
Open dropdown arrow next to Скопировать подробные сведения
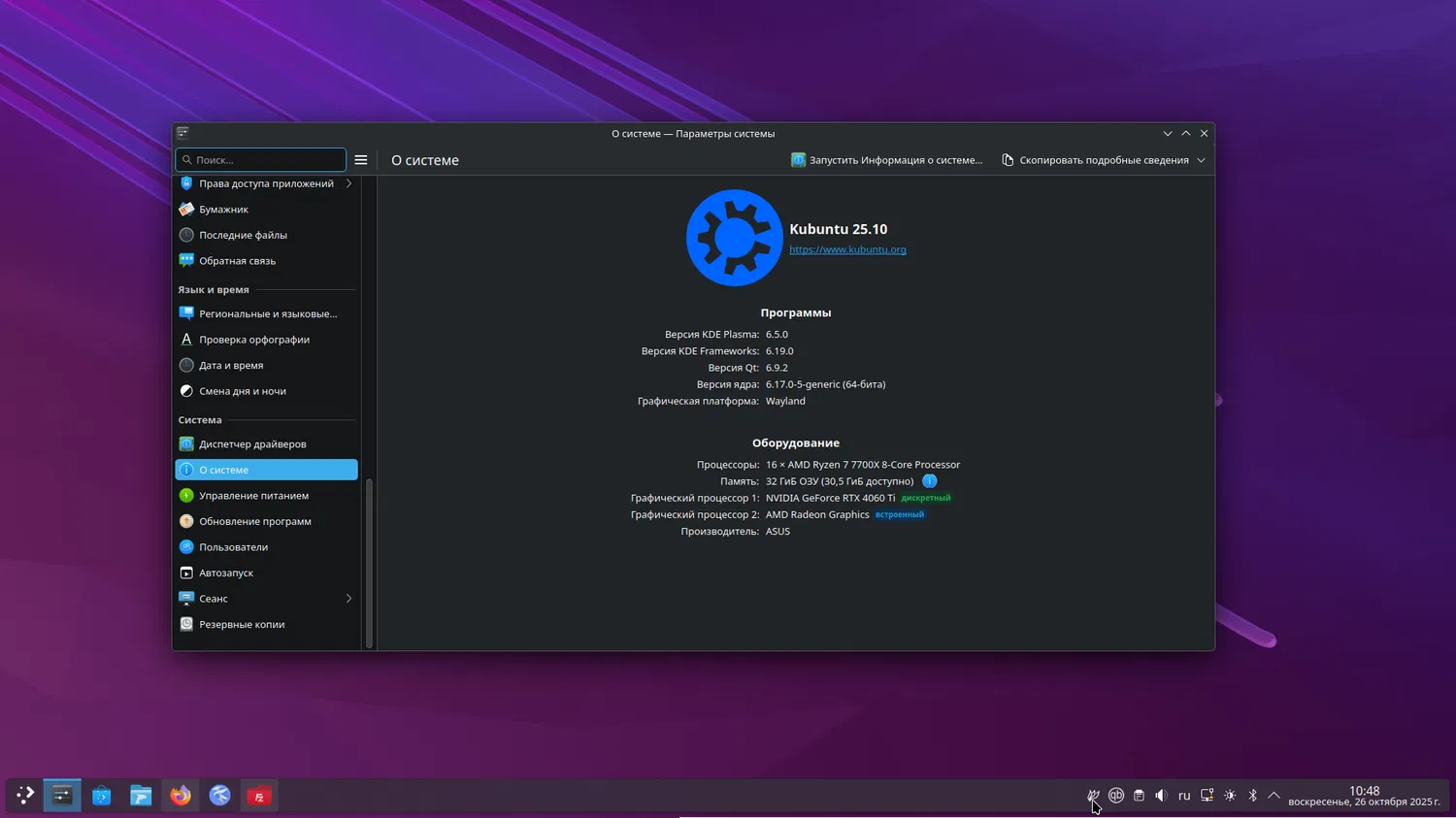pyautogui.click(x=1201, y=160)
